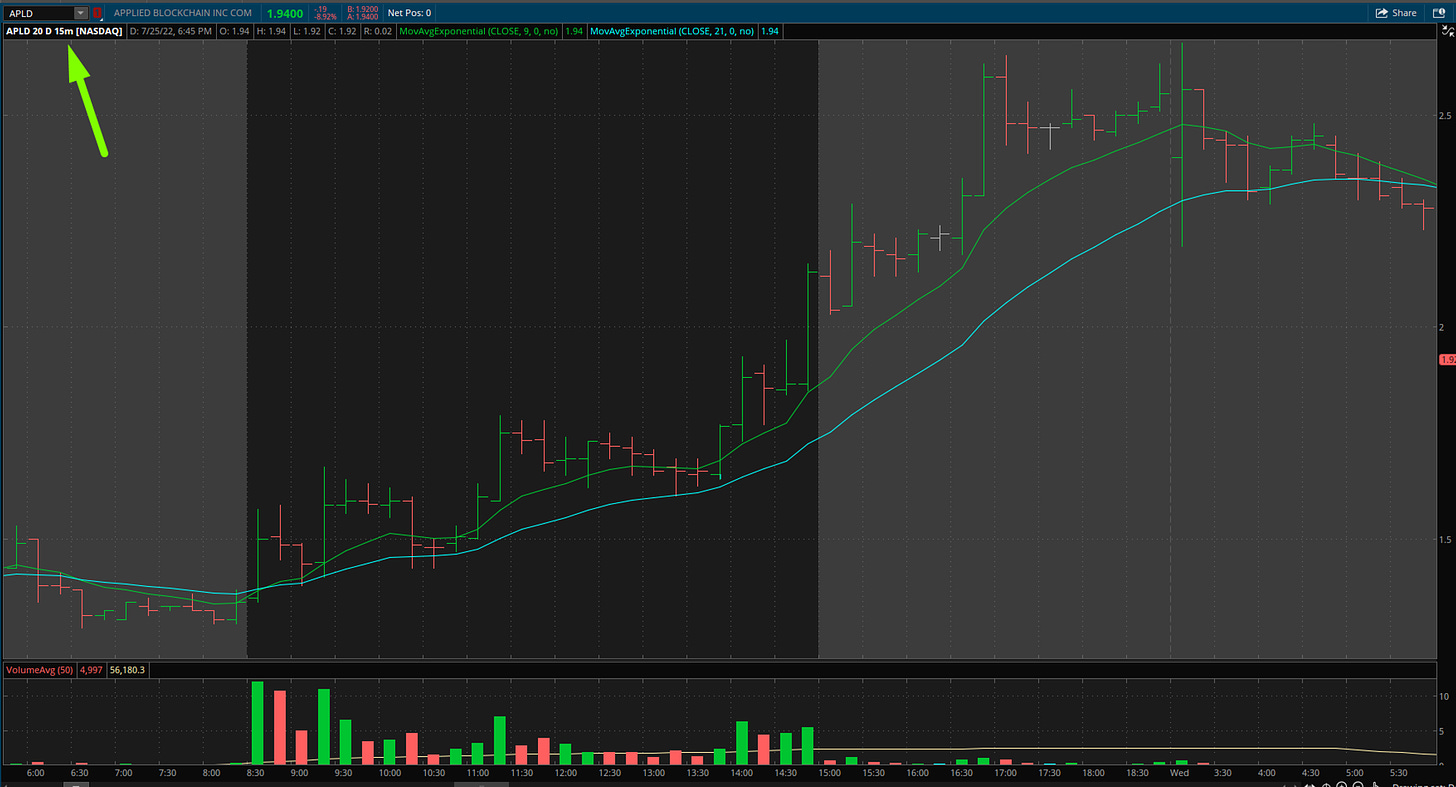The width and height of the screenshot is (1456, 787).
Task: Click the ask price A: 1.9400
Action: coord(363,17)
